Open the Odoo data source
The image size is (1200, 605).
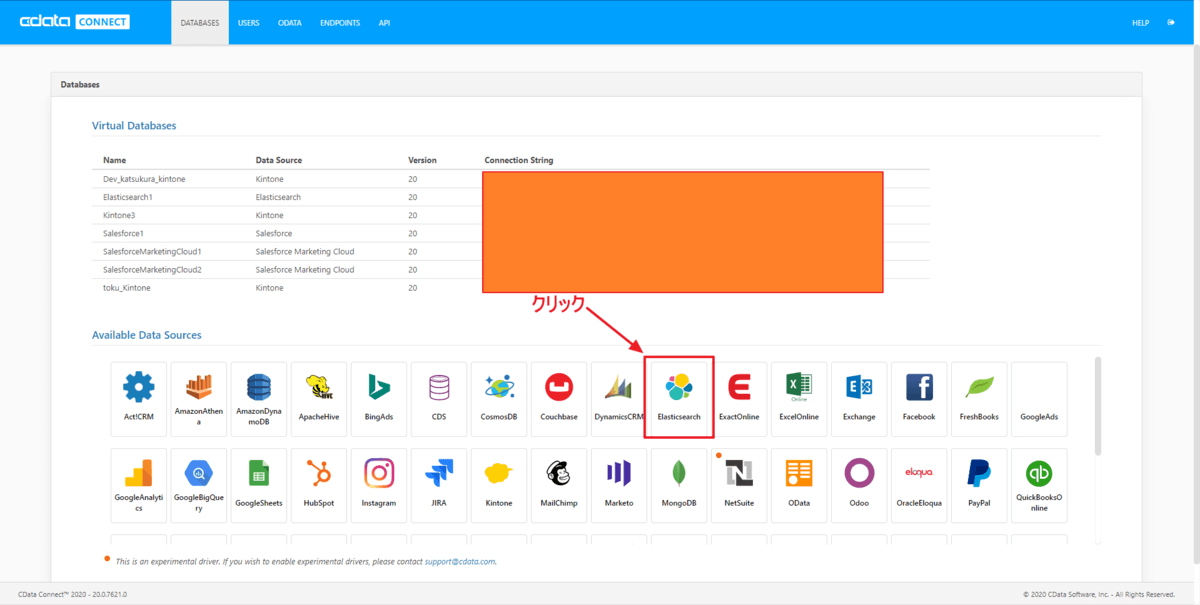pyautogui.click(x=859, y=485)
